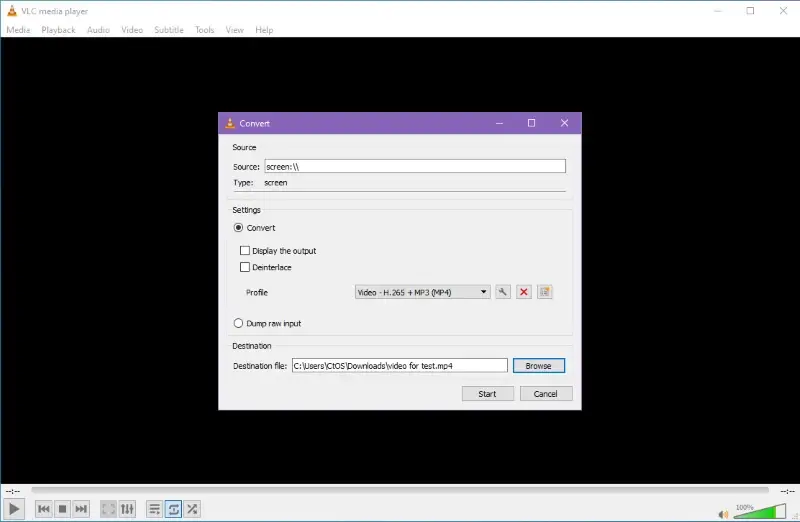Skip to previous media track
This screenshot has width=800, height=522.
pyautogui.click(x=44, y=509)
